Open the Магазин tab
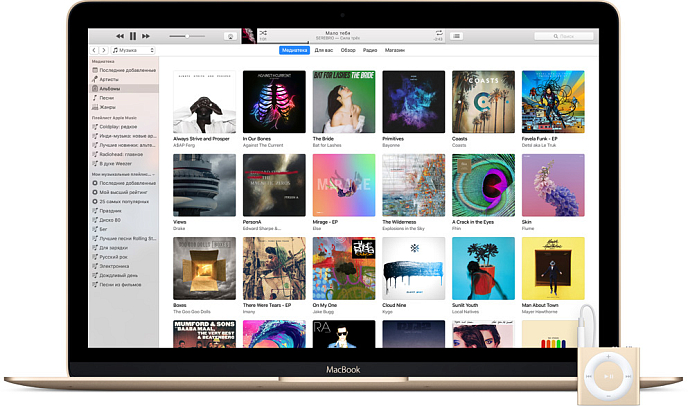Viewport: 688px width, 406px height. point(395,50)
